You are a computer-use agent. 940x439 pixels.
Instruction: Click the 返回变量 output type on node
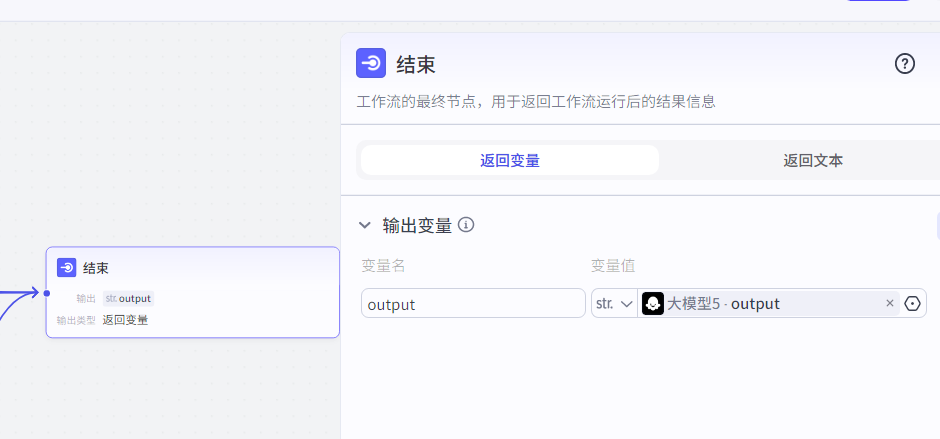125,320
